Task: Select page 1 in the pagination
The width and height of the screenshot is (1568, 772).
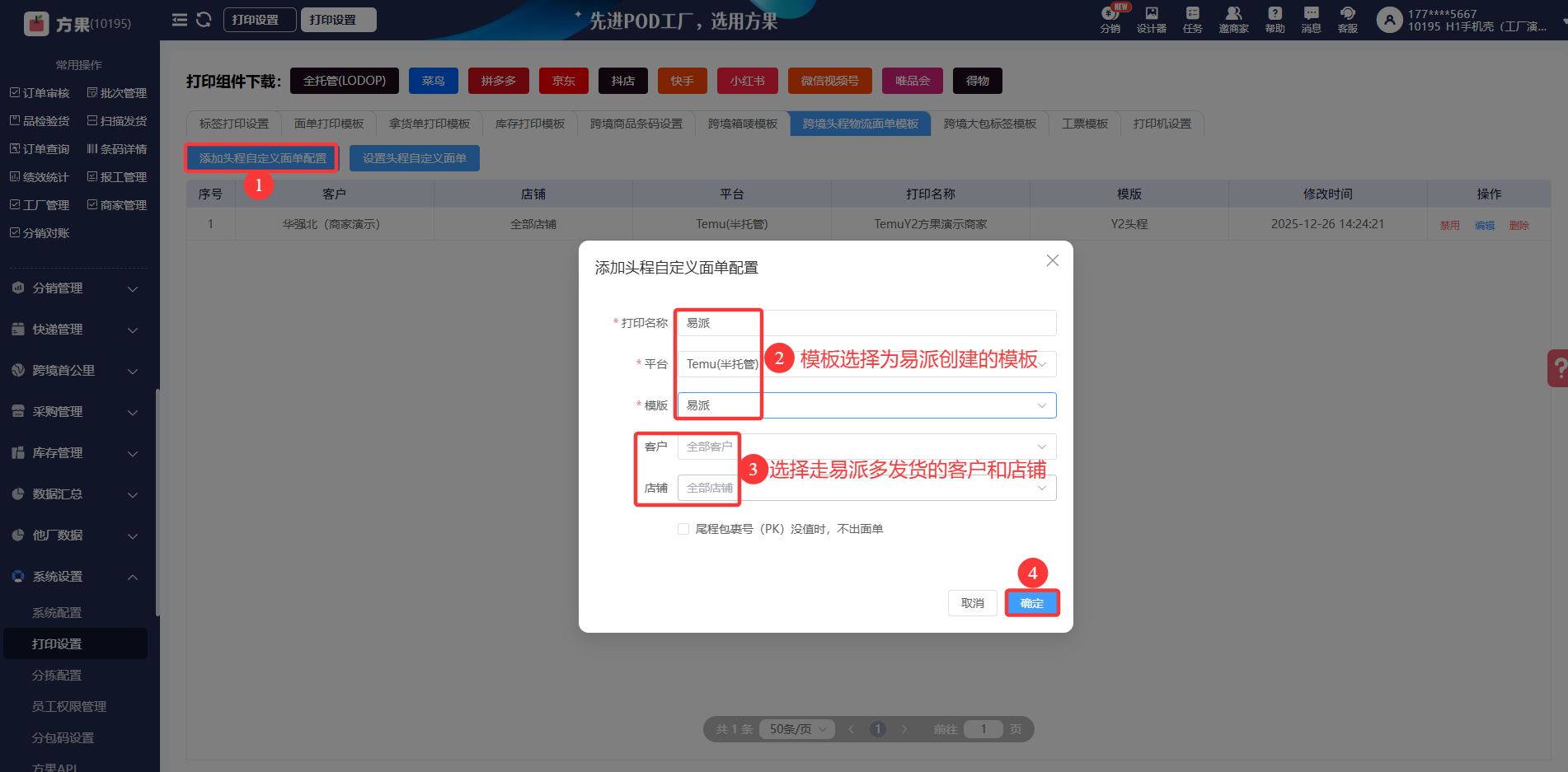Action: click(878, 729)
